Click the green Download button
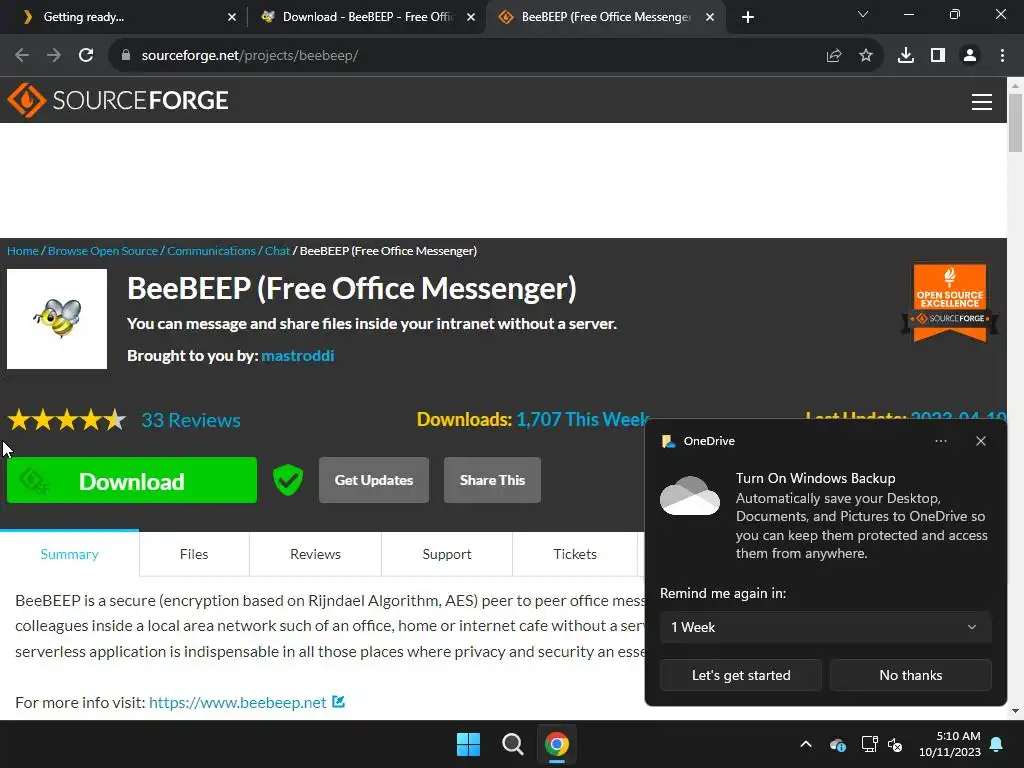1024x768 pixels. 132,480
